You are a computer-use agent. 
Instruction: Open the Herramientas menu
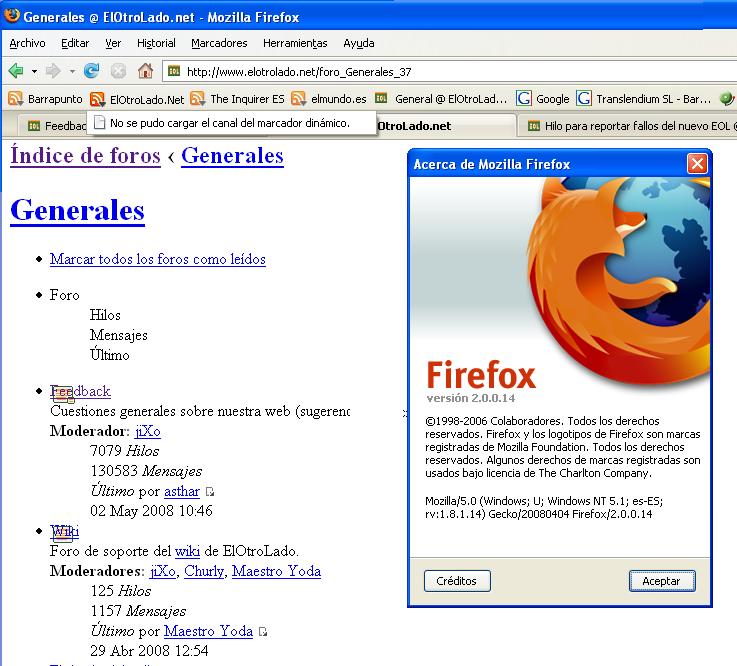click(x=295, y=43)
